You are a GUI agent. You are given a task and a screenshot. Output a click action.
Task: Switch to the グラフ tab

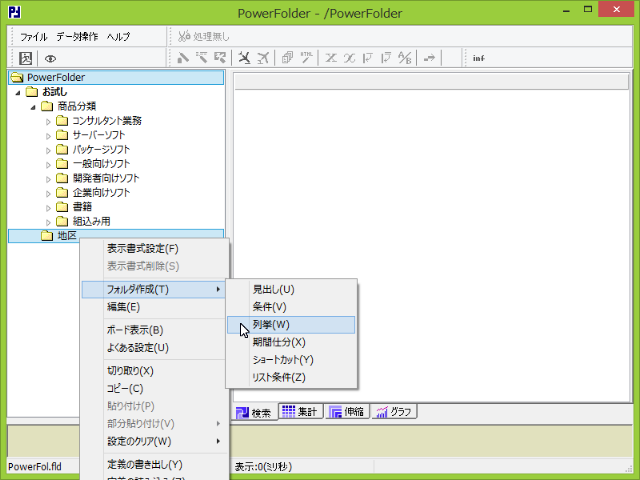tap(394, 411)
